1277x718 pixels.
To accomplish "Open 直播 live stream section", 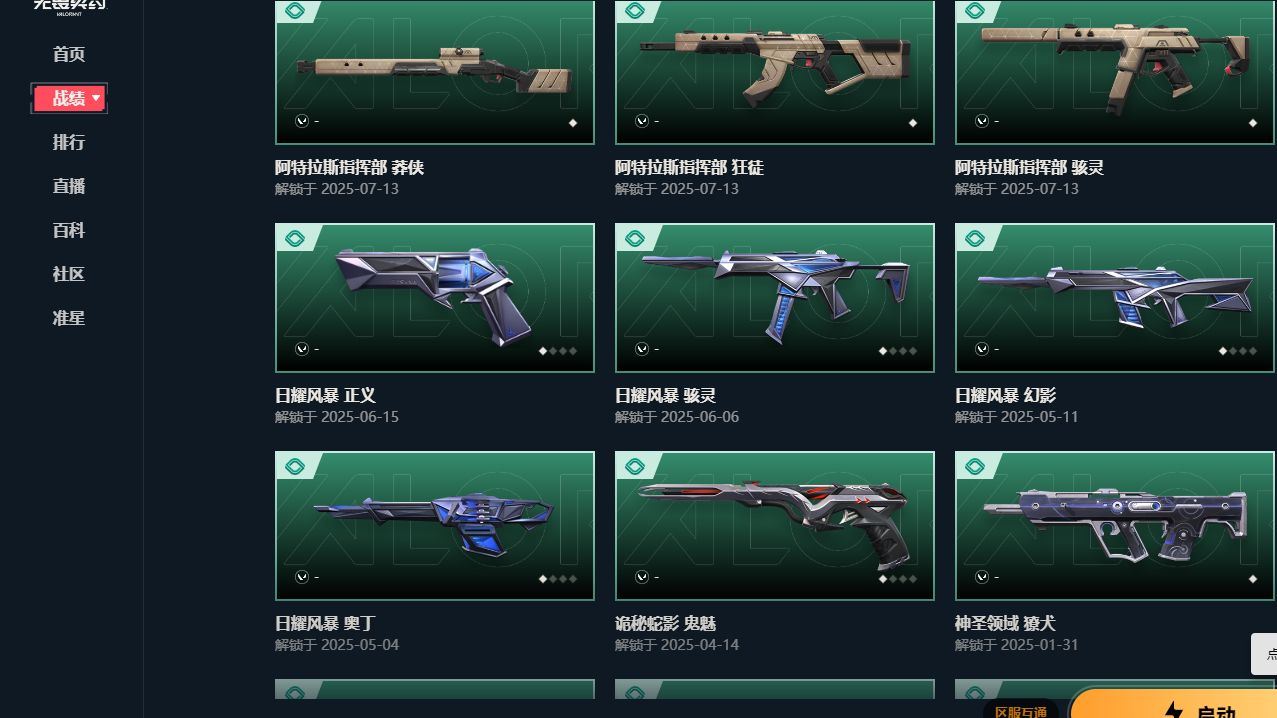I will coord(69,186).
